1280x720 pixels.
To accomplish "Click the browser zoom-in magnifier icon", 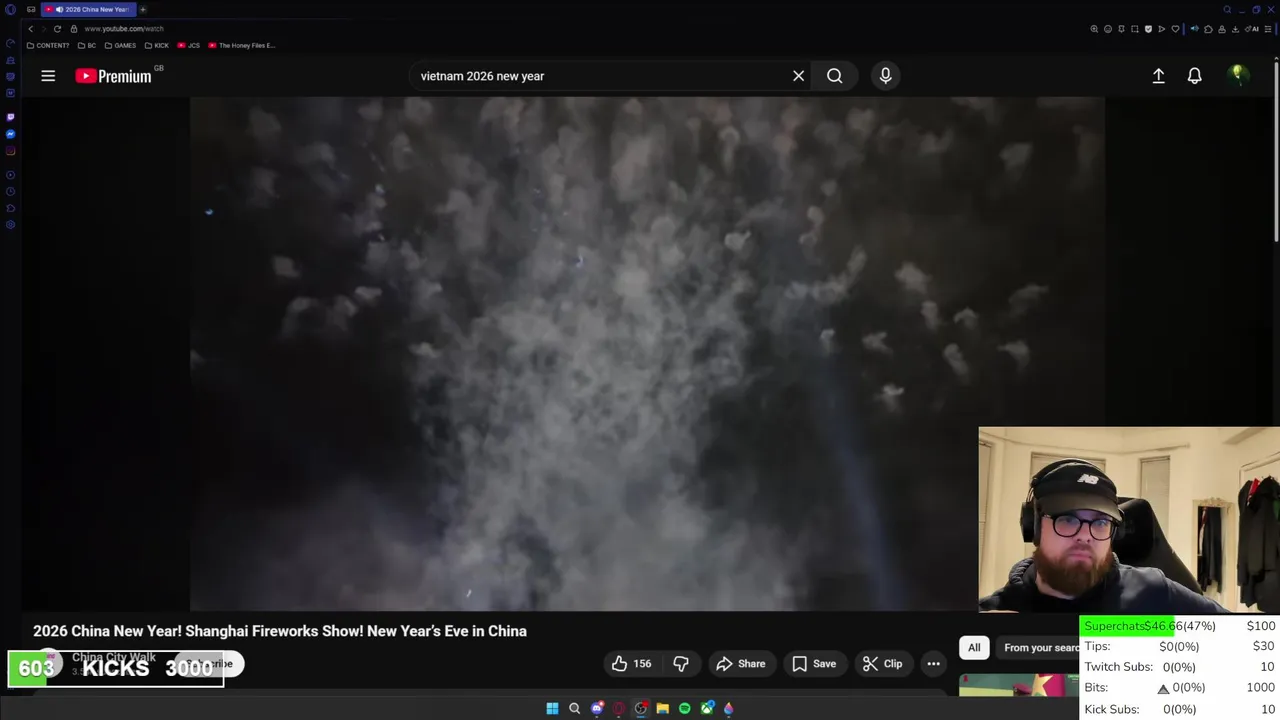I will (1094, 29).
